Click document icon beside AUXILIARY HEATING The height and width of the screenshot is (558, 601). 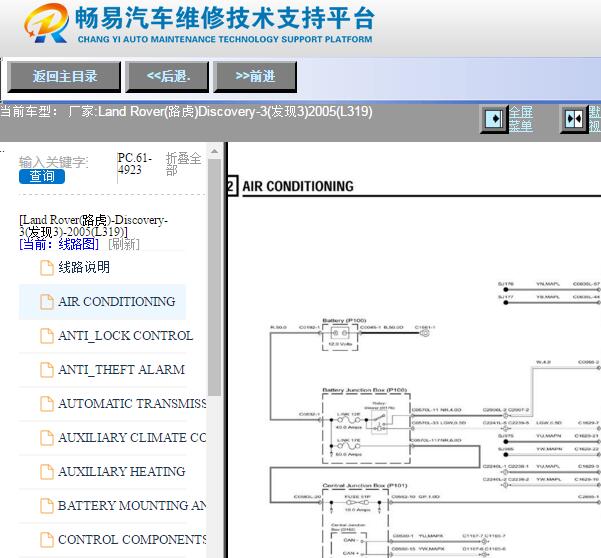point(47,472)
